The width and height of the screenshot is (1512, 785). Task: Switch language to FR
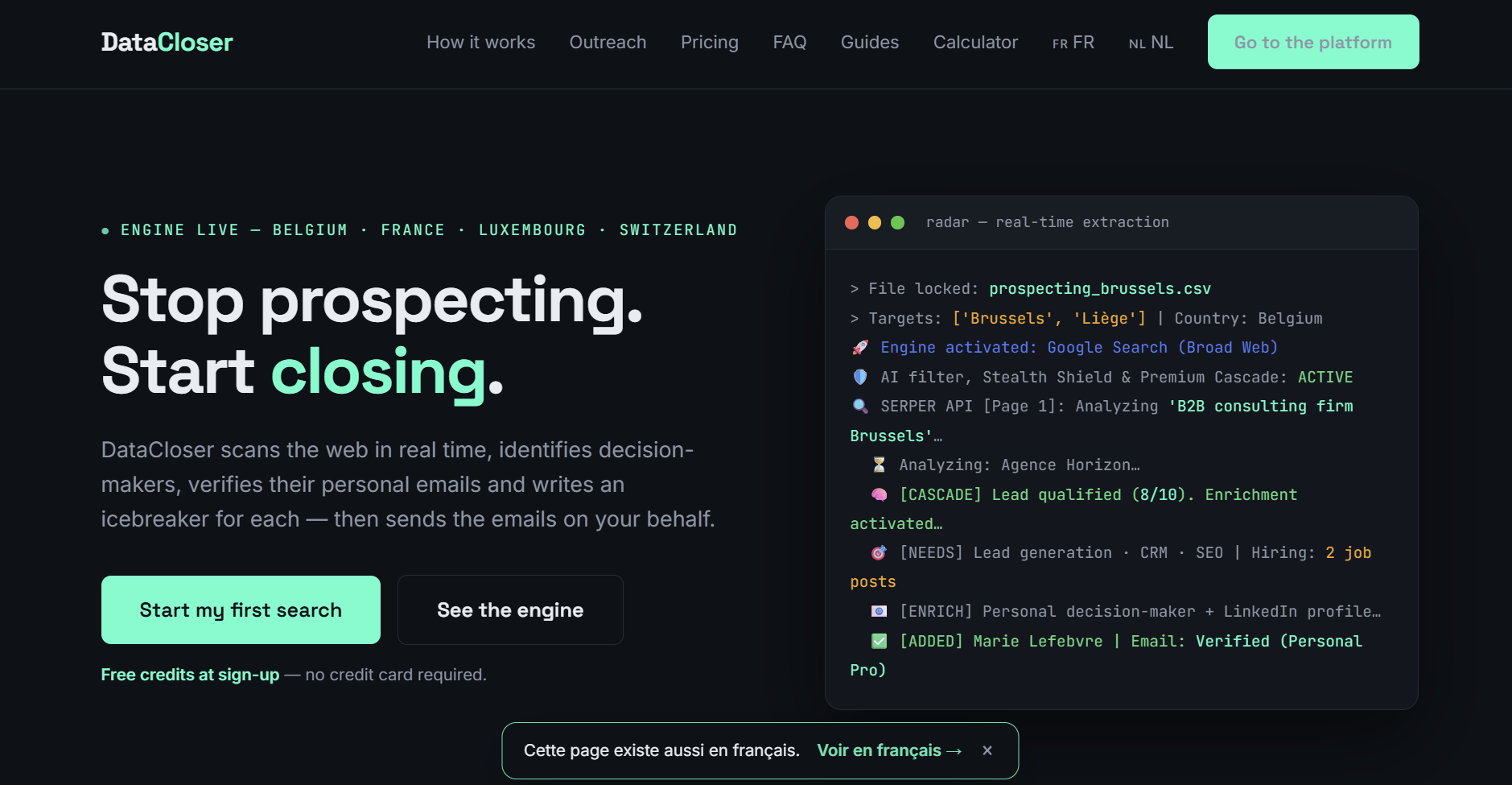coord(1073,42)
